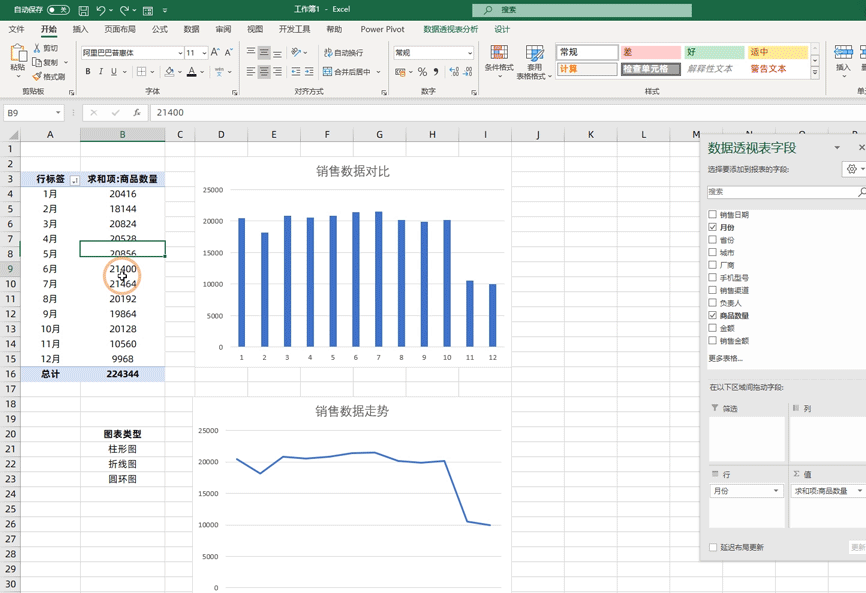Click the 更多表格... link
Image resolution: width=866 pixels, height=593 pixels.
tap(725, 358)
